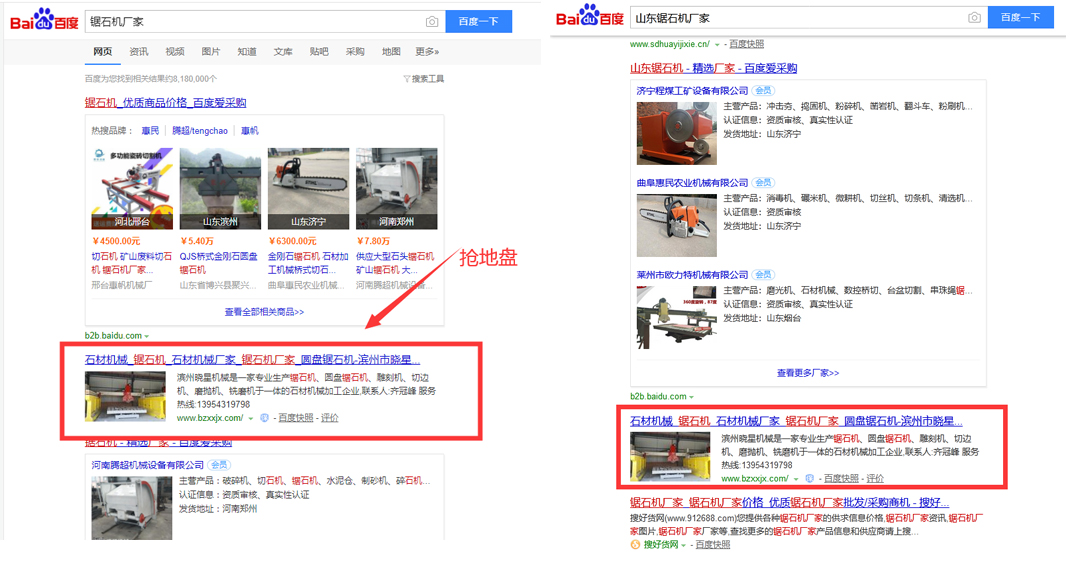Open 百度快照 beside 搜好货网
Viewport: 1080px width, 574px height.
coord(712,545)
